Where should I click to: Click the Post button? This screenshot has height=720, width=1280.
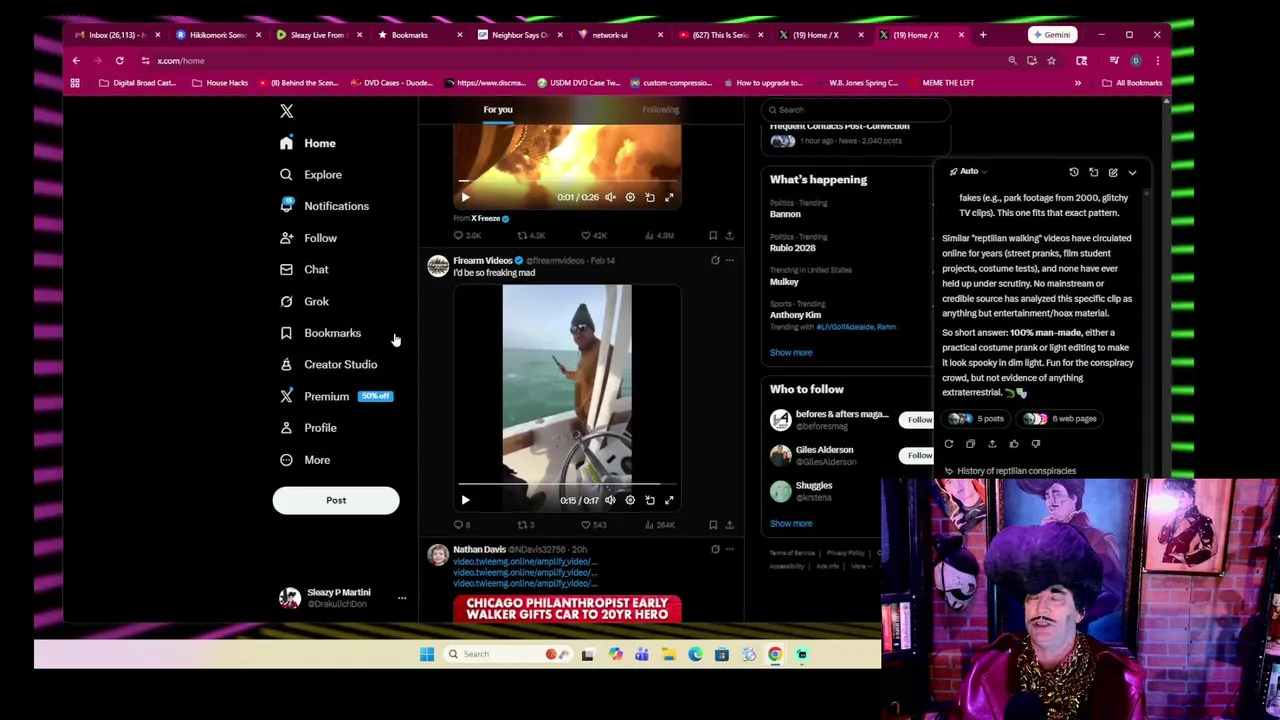coord(336,500)
